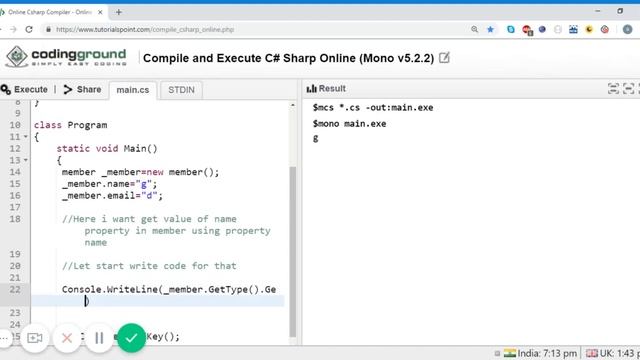640x360 pixels.
Task: Click the editor scroll up arrow
Action: click(293, 105)
